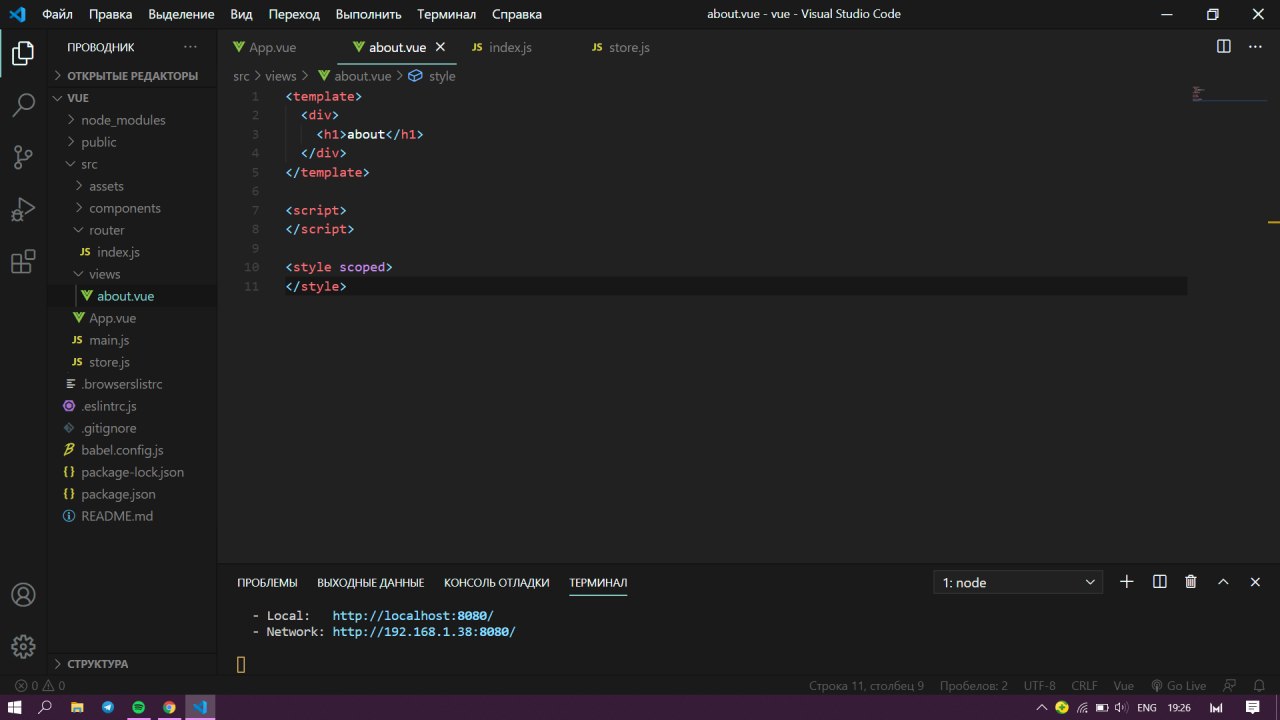Collapse the src folder
Viewport: 1280px width, 720px height.
[132, 164]
